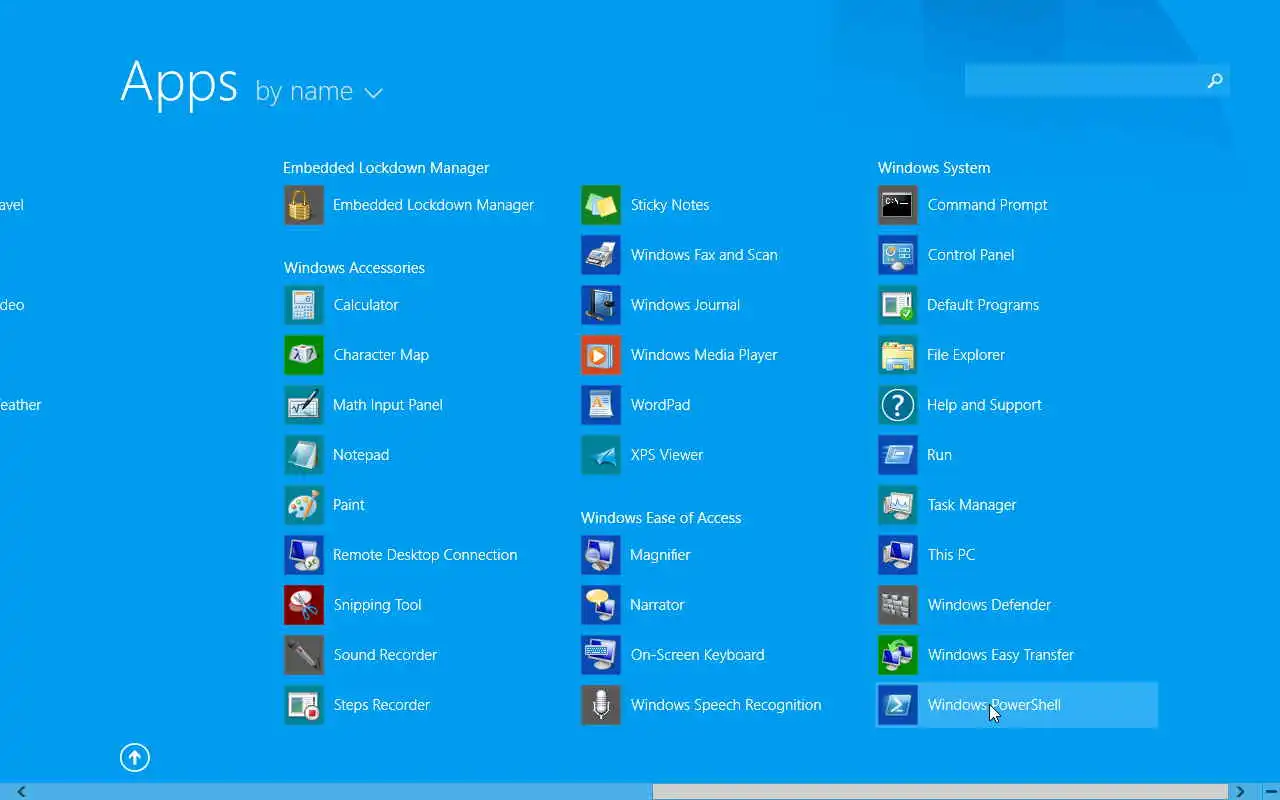
Task: Open the Narrator icon
Action: 601,605
